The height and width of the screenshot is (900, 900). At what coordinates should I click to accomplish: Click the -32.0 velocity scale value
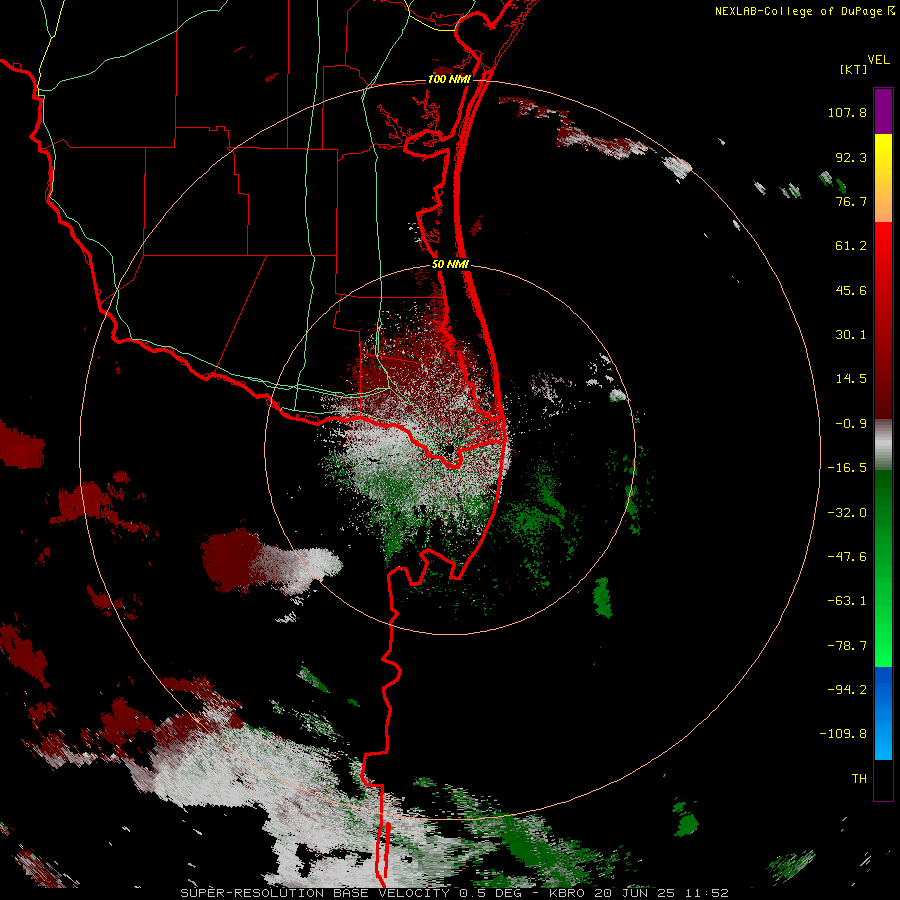point(847,513)
